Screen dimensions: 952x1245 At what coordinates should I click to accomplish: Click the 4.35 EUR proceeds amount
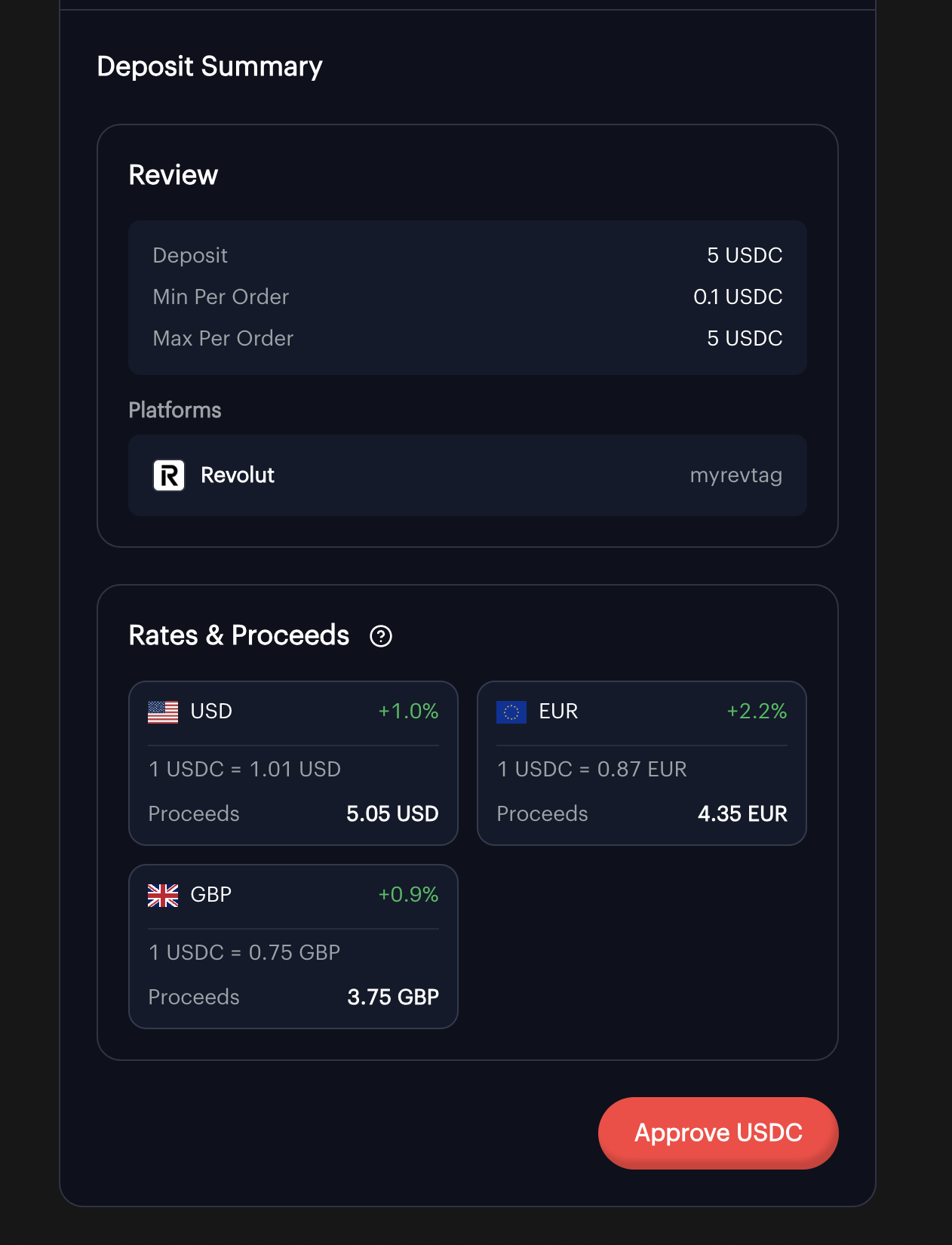(x=742, y=813)
